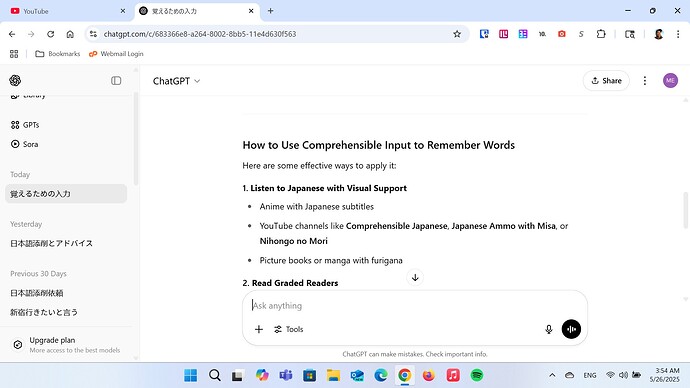
Task: Open a new browser tab
Action: [271, 11]
